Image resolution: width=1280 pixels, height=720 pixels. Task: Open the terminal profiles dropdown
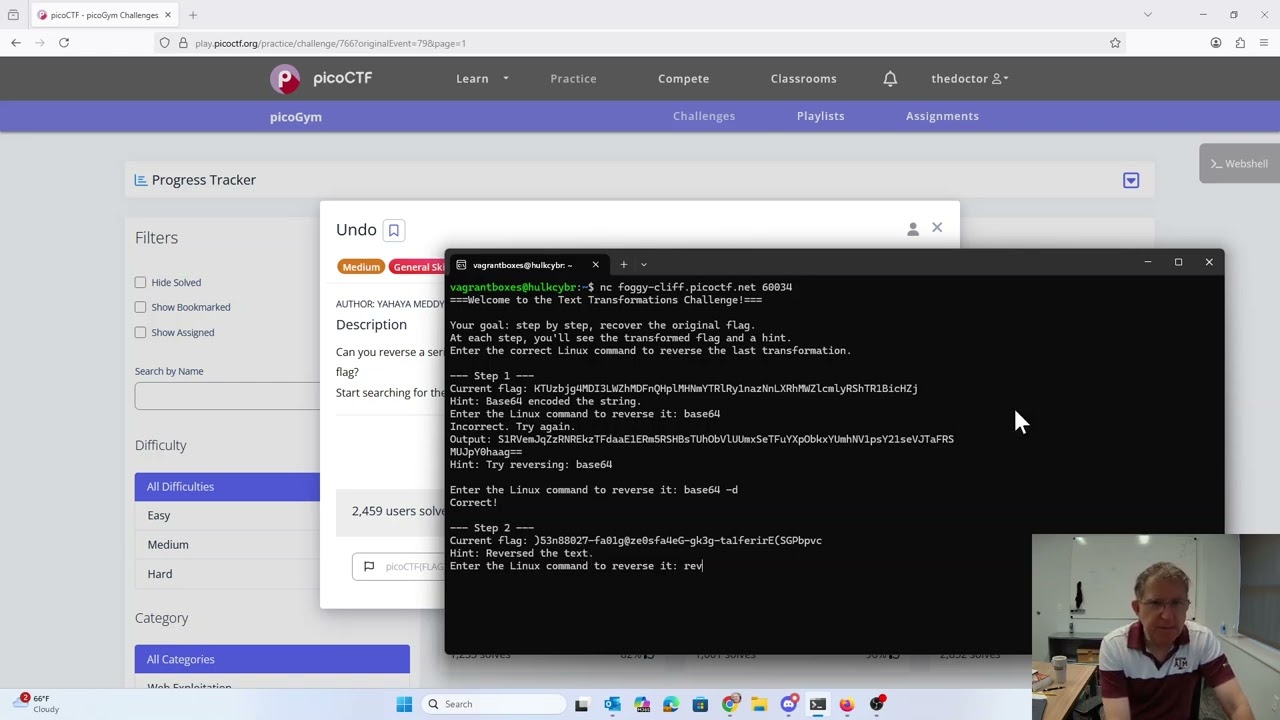(x=644, y=265)
